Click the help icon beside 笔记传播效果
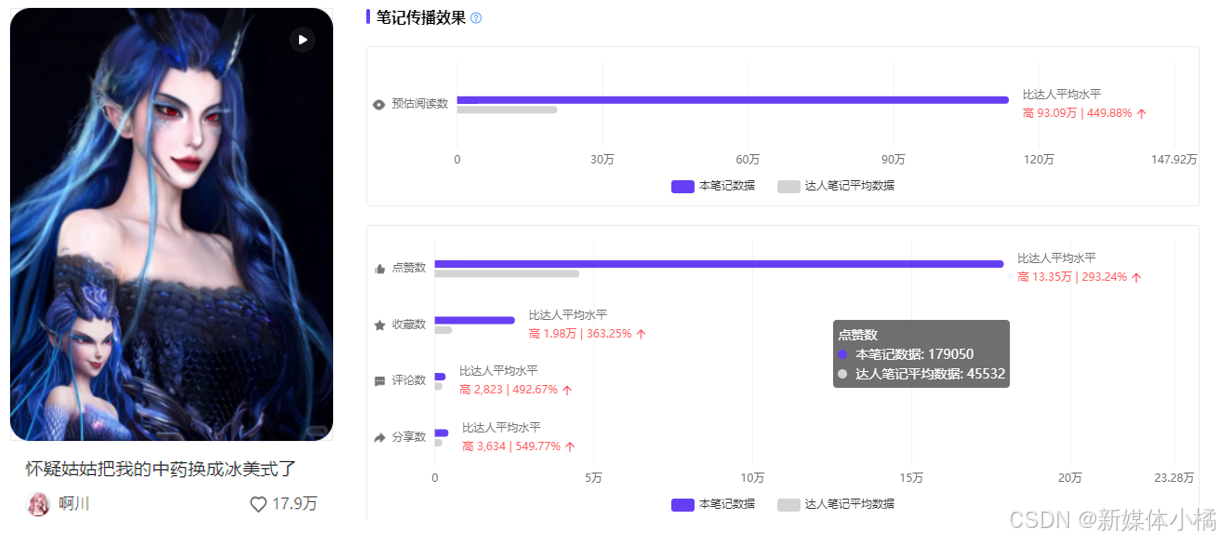1220x539 pixels. (x=476, y=18)
